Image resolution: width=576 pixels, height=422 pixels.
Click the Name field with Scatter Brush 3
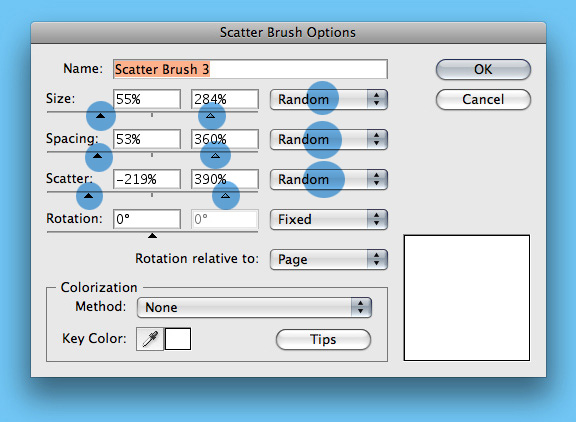click(250, 69)
